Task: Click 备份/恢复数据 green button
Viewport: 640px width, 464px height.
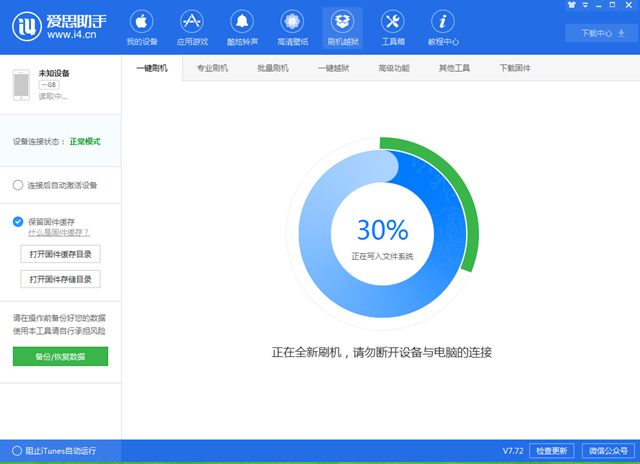Action: pyautogui.click(x=60, y=356)
